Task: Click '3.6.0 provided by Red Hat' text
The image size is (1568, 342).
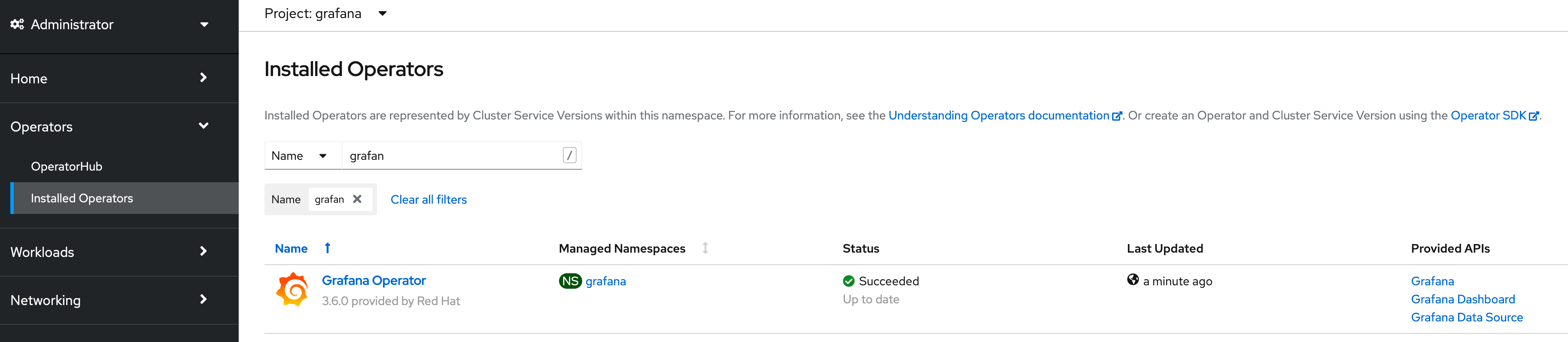Action: tap(391, 301)
